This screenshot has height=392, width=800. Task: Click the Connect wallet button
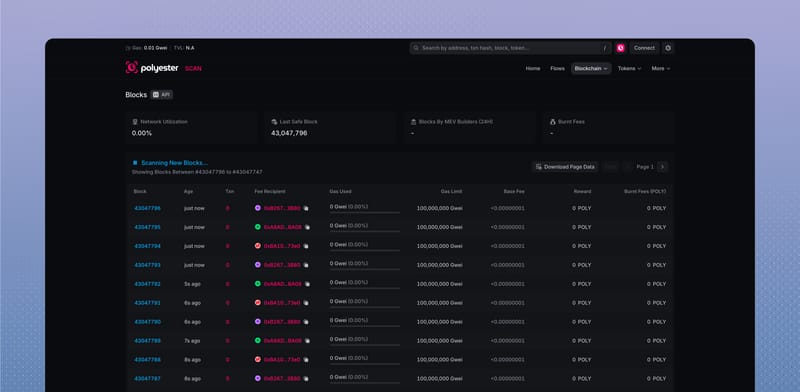644,48
